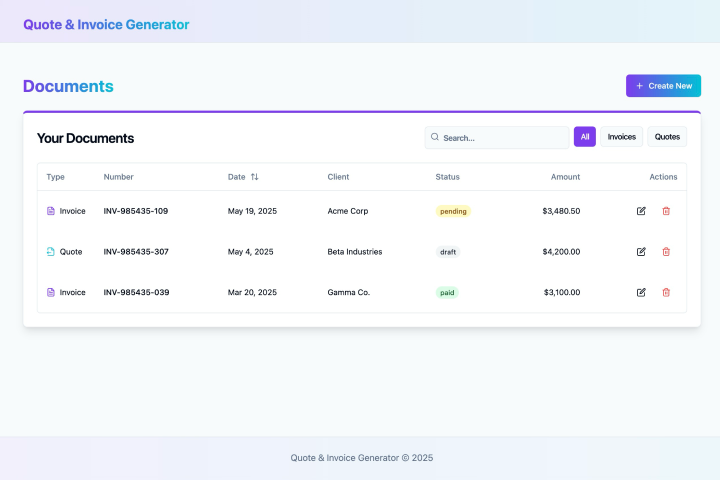Edit the Beta Industries quote
720x480 pixels.
(641, 252)
